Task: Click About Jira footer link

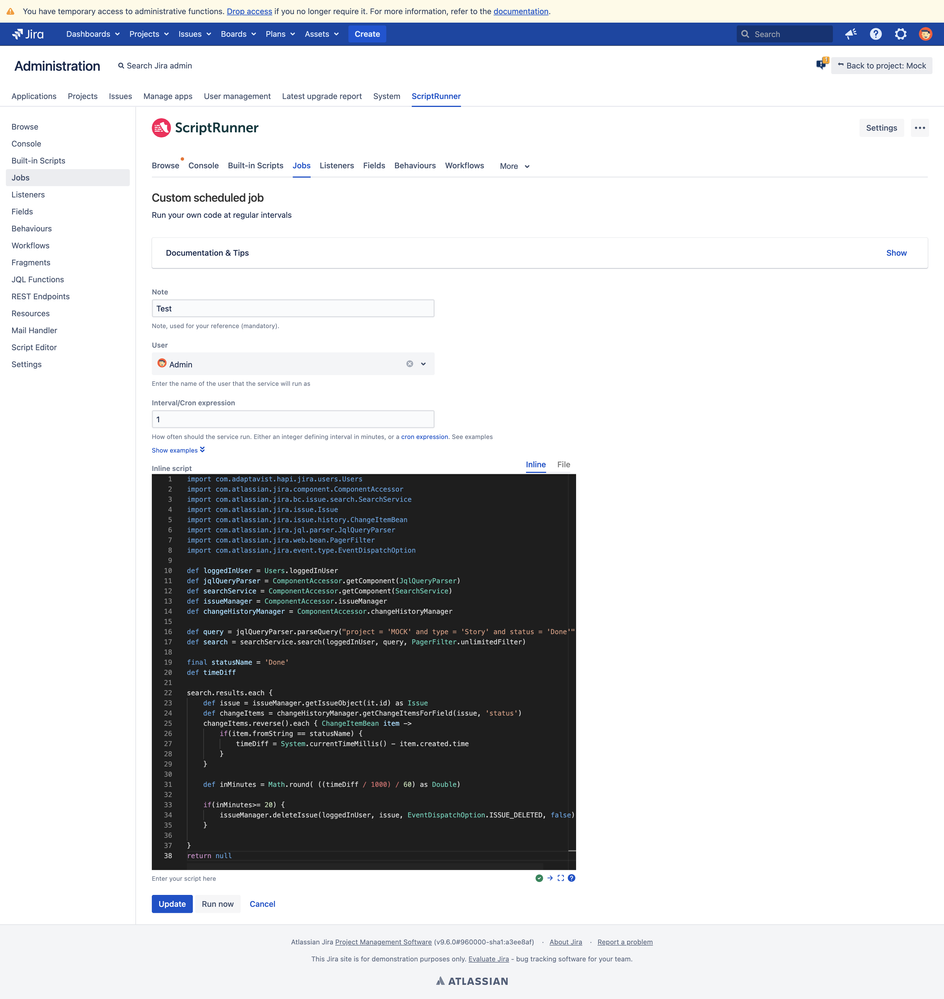Action: pyautogui.click(x=566, y=942)
